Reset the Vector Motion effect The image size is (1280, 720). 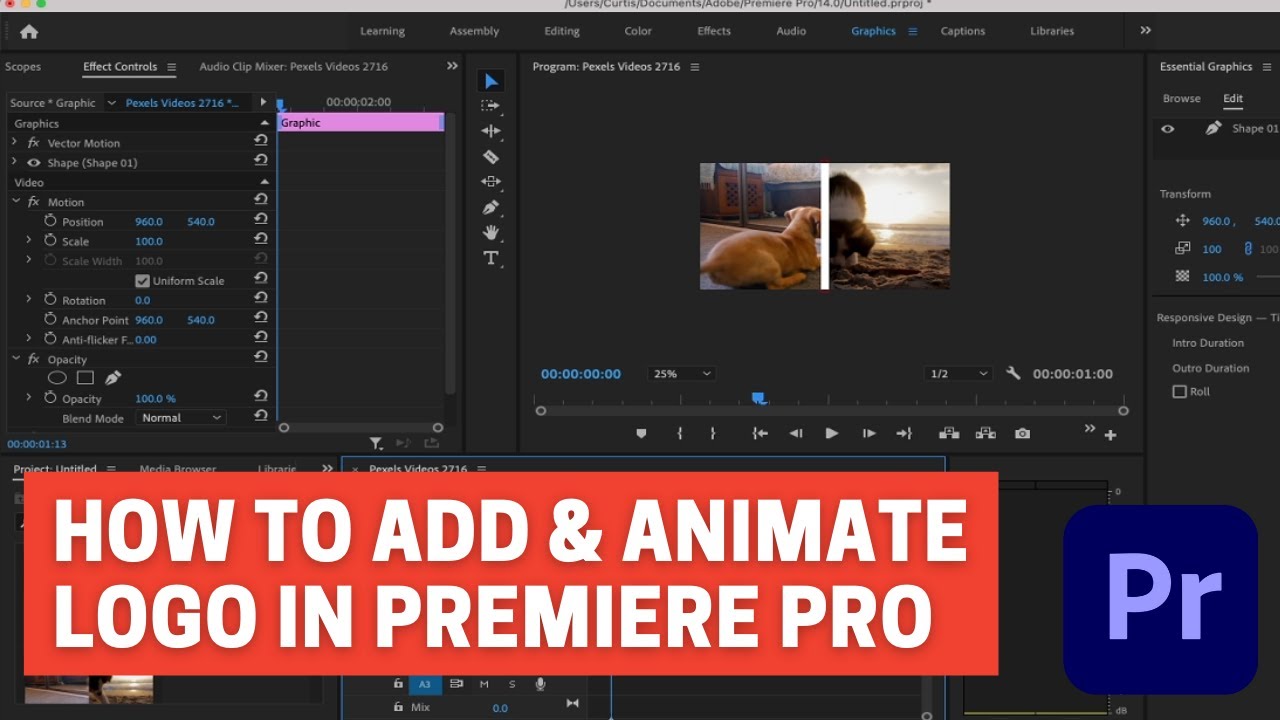point(261,142)
